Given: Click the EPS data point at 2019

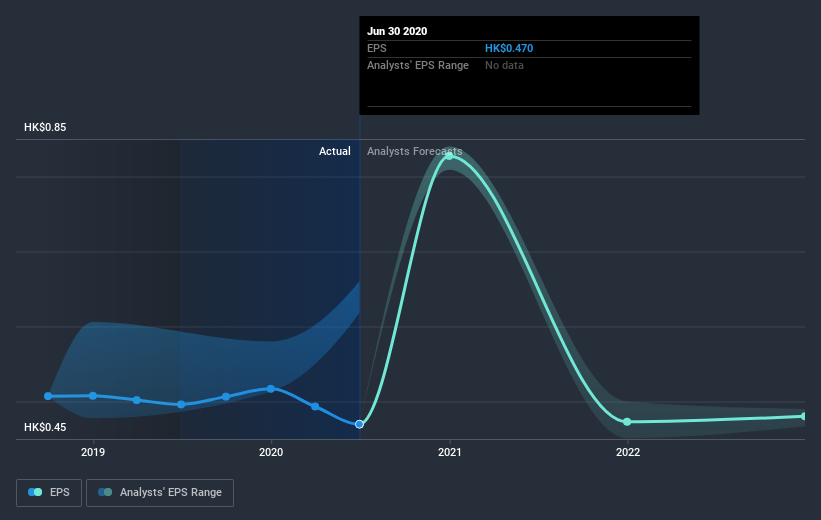Looking at the screenshot, I should (x=93, y=395).
